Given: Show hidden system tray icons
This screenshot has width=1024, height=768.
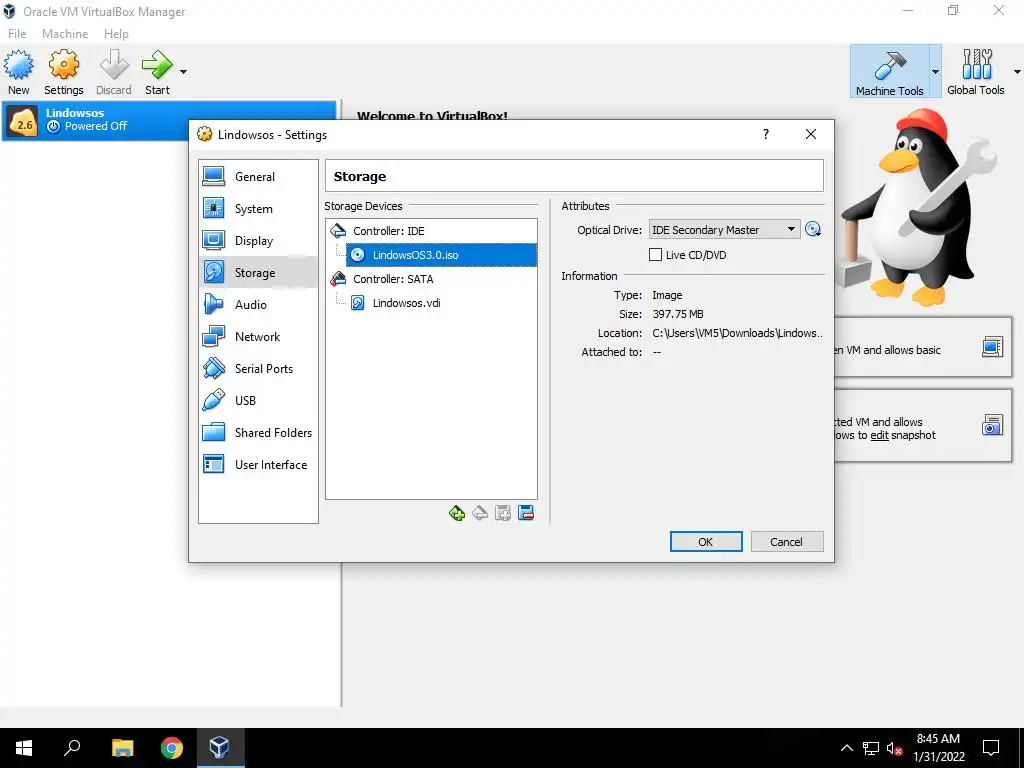Looking at the screenshot, I should click(x=846, y=748).
